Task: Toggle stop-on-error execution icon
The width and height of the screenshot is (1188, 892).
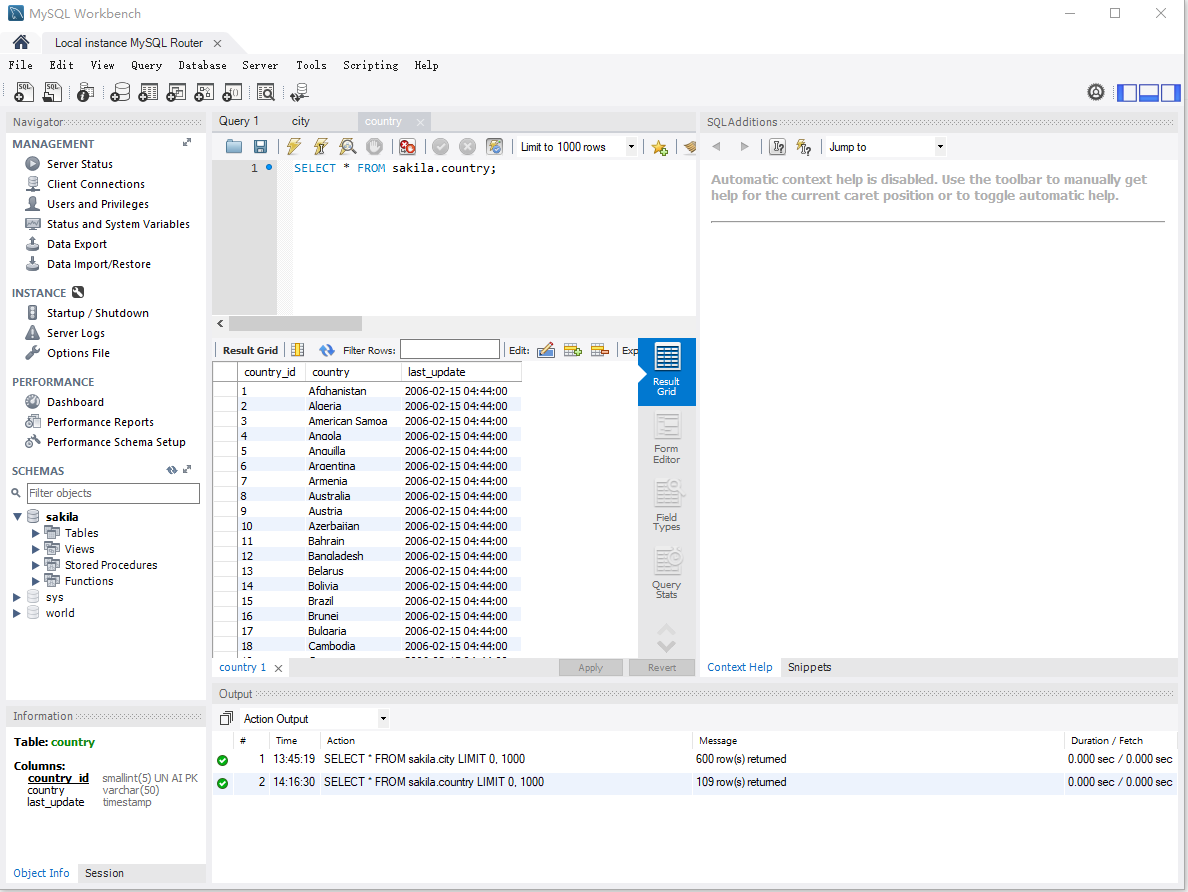Action: coord(408,147)
